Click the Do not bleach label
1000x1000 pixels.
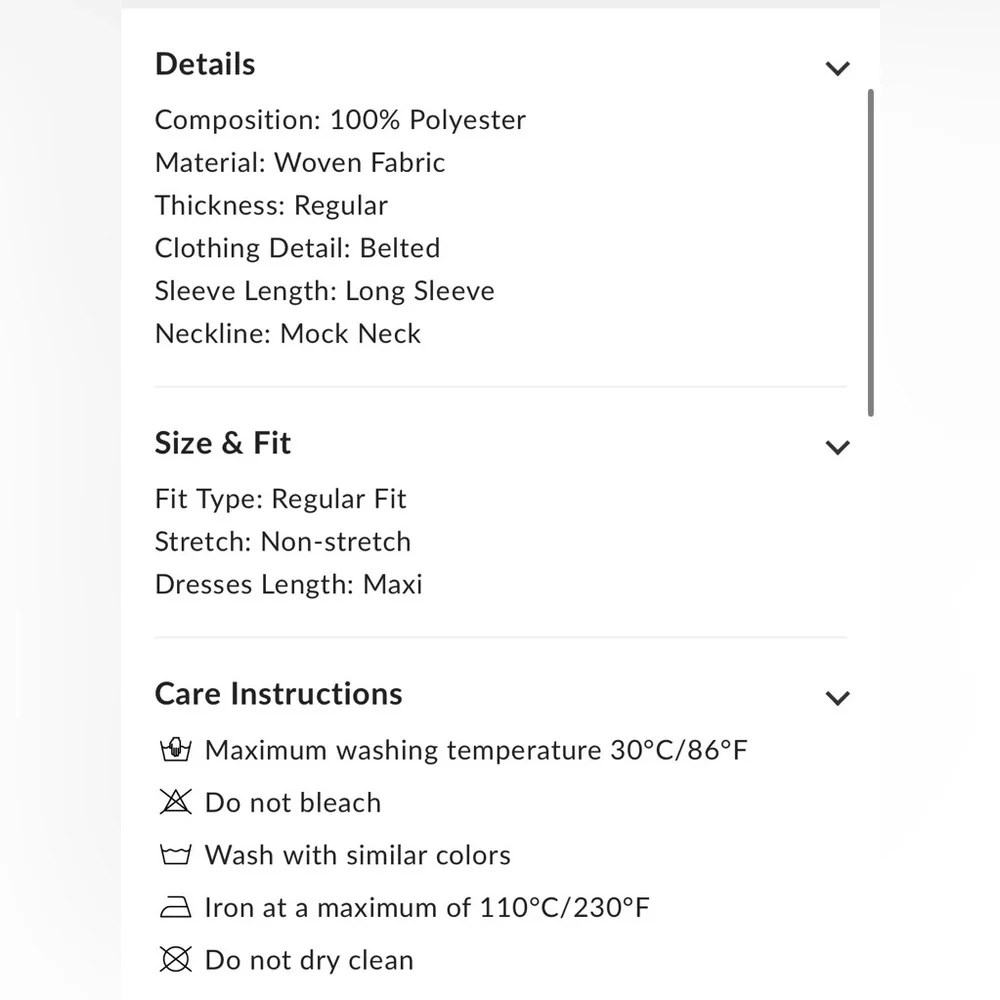293,803
